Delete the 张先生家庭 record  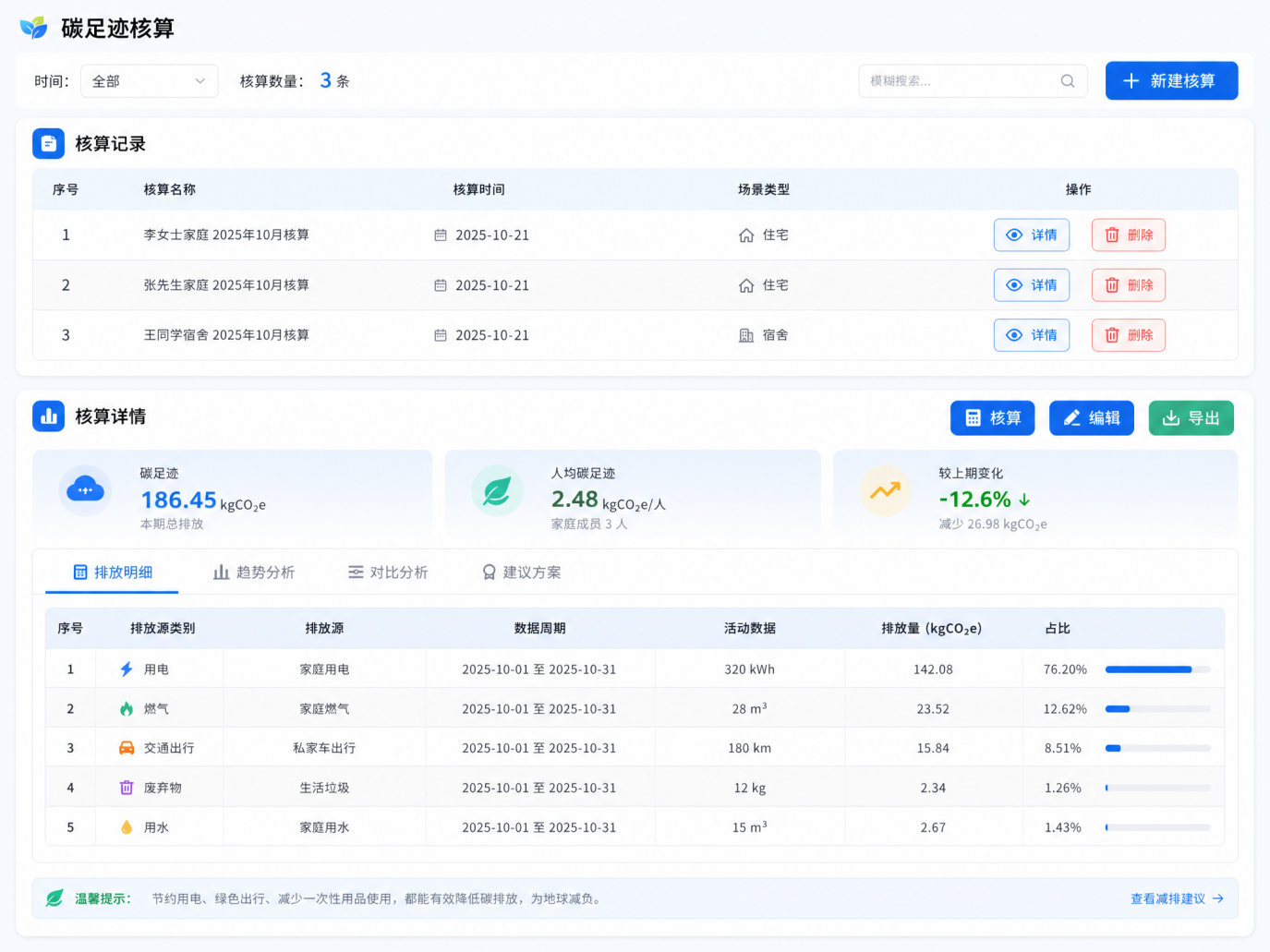pyautogui.click(x=1129, y=285)
